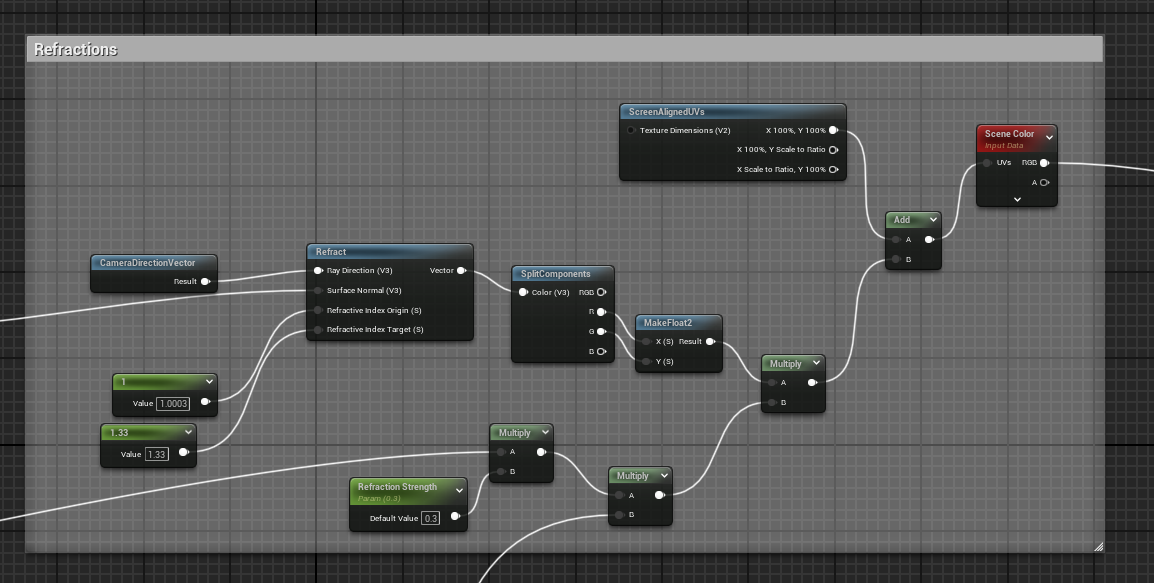
Task: Click ScreenAlignedUVs Texture Dimensions input pin
Action: pyautogui.click(x=631, y=131)
